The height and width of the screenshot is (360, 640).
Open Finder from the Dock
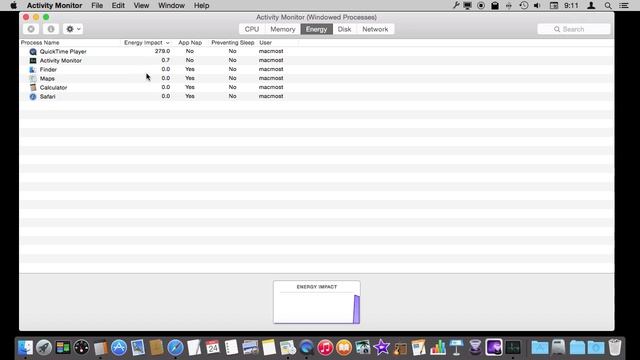[x=25, y=348]
